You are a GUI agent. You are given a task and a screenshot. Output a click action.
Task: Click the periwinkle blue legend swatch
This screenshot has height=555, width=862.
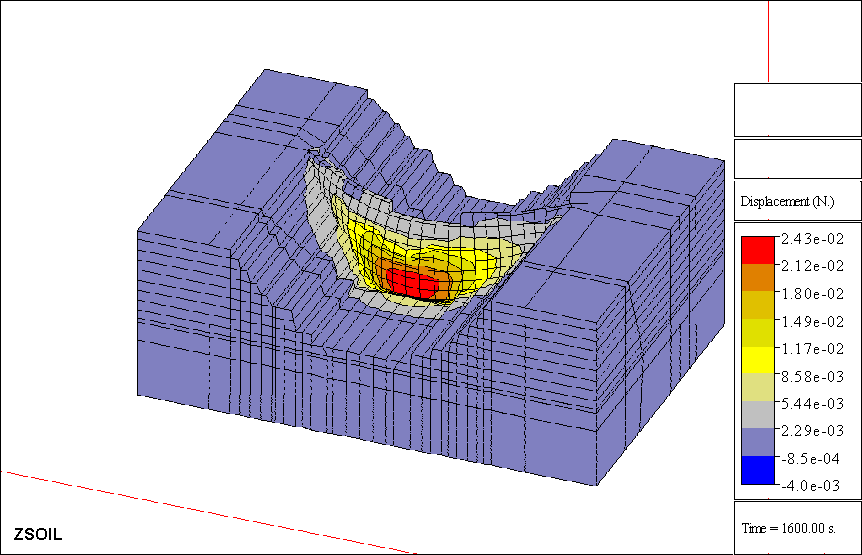pyautogui.click(x=758, y=442)
